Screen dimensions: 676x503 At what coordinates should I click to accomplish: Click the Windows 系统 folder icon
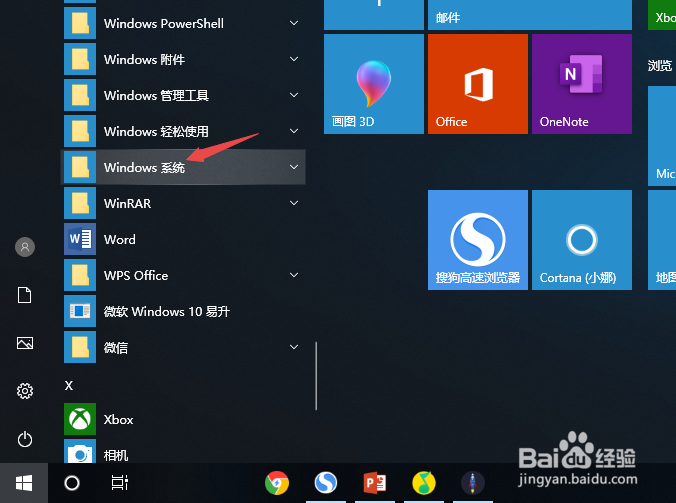click(x=80, y=167)
